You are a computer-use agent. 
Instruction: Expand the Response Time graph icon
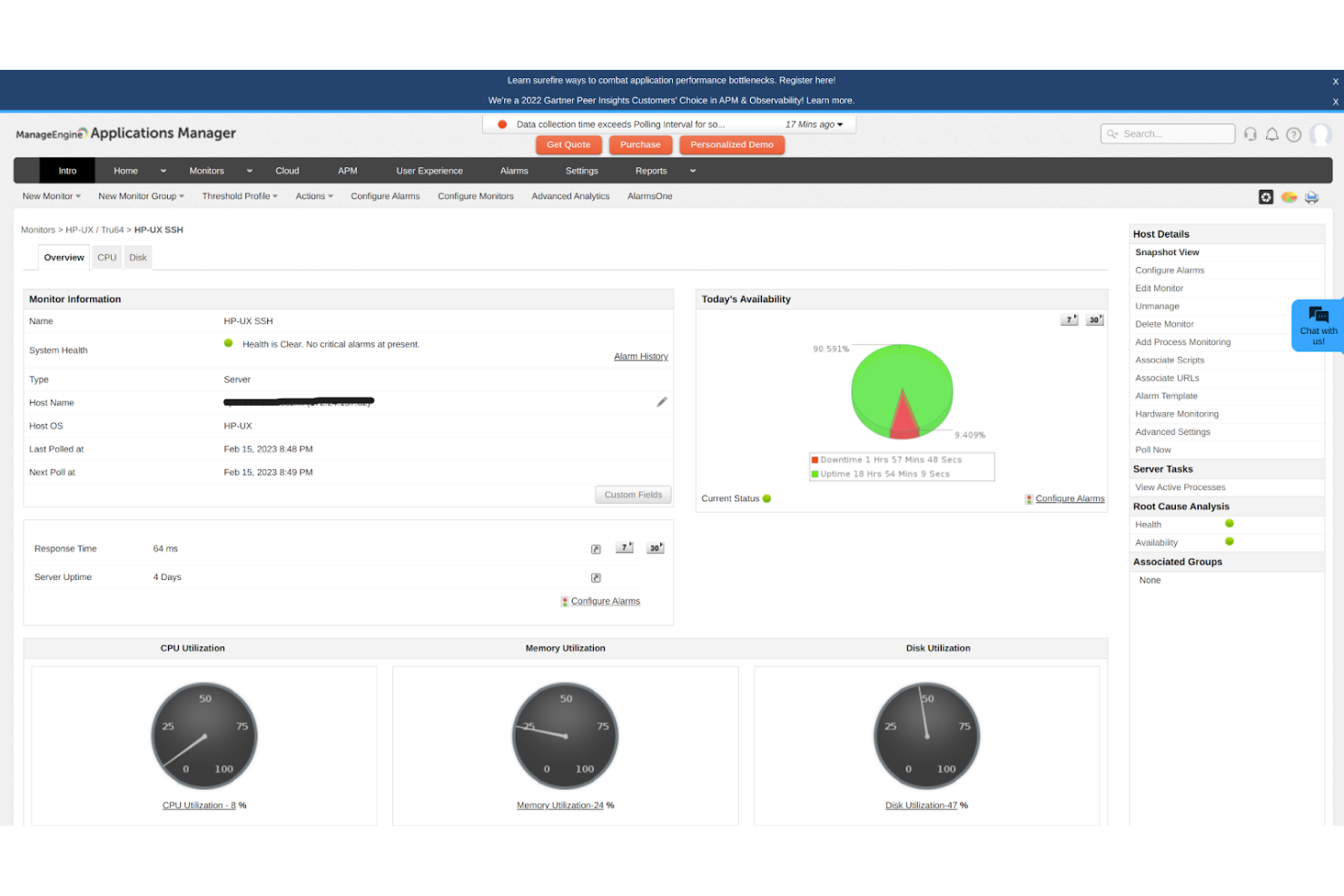[596, 548]
